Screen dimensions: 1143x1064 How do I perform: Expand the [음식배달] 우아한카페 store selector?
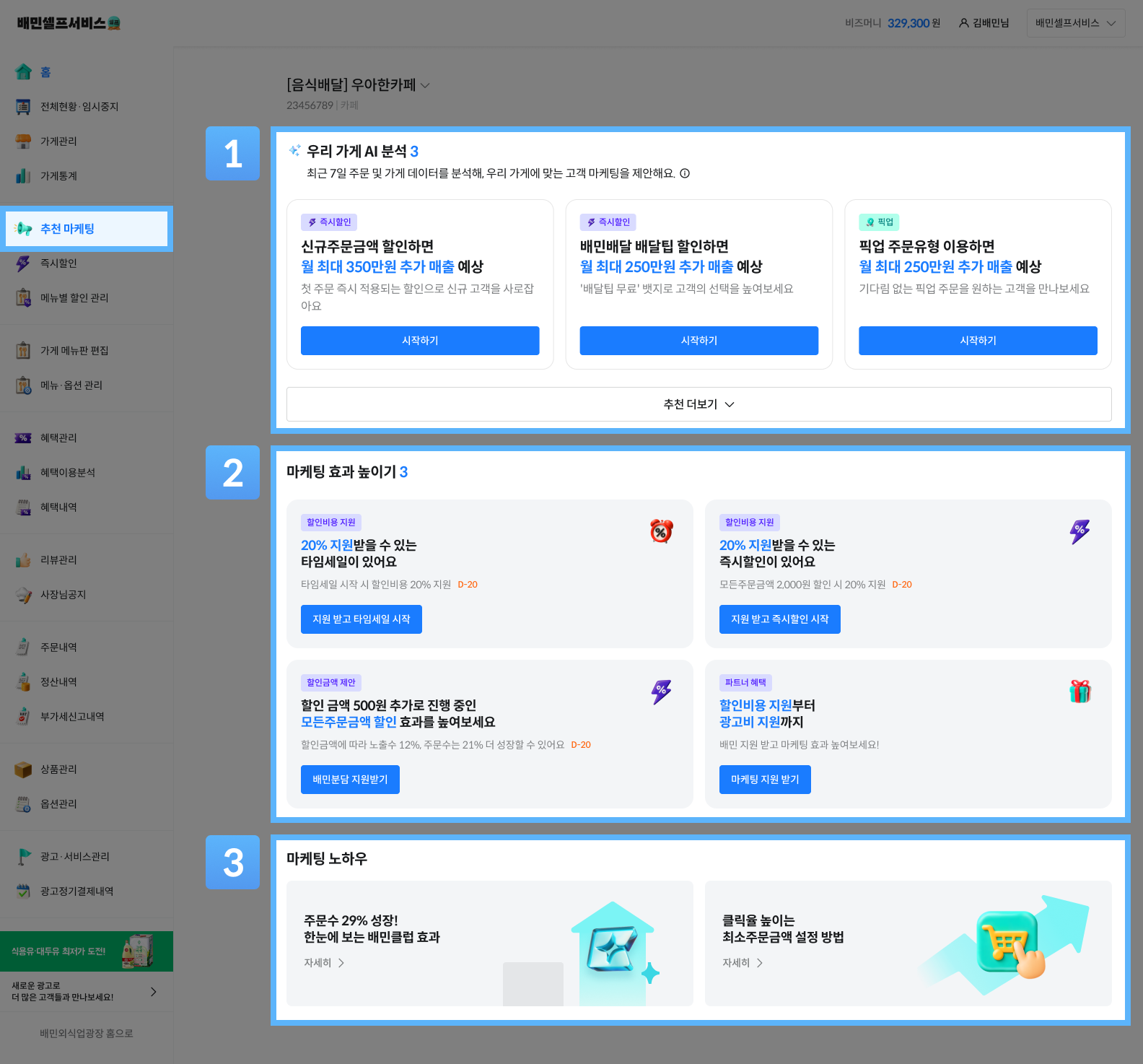click(x=359, y=85)
